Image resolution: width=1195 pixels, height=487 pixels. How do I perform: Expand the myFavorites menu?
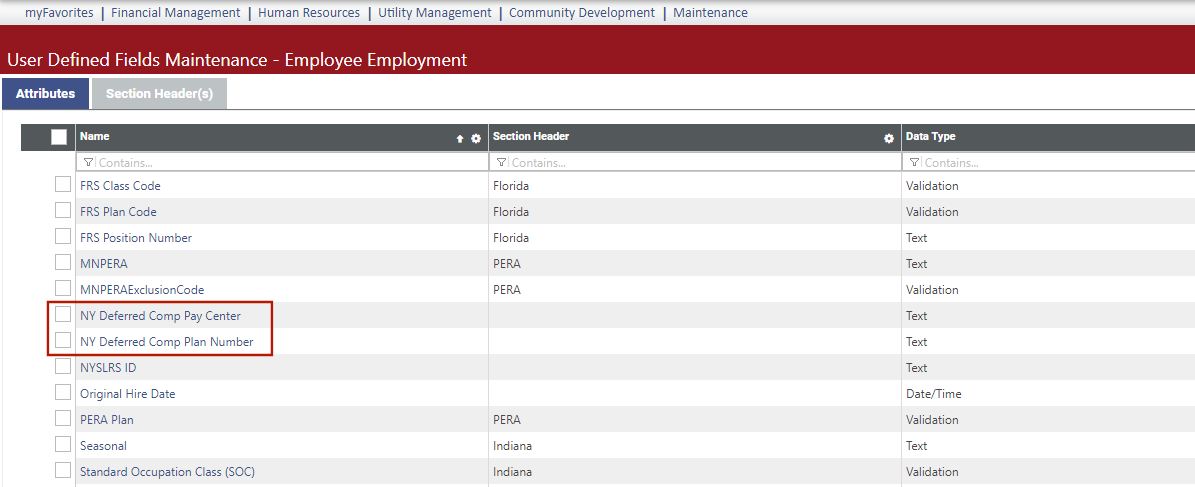[59, 13]
